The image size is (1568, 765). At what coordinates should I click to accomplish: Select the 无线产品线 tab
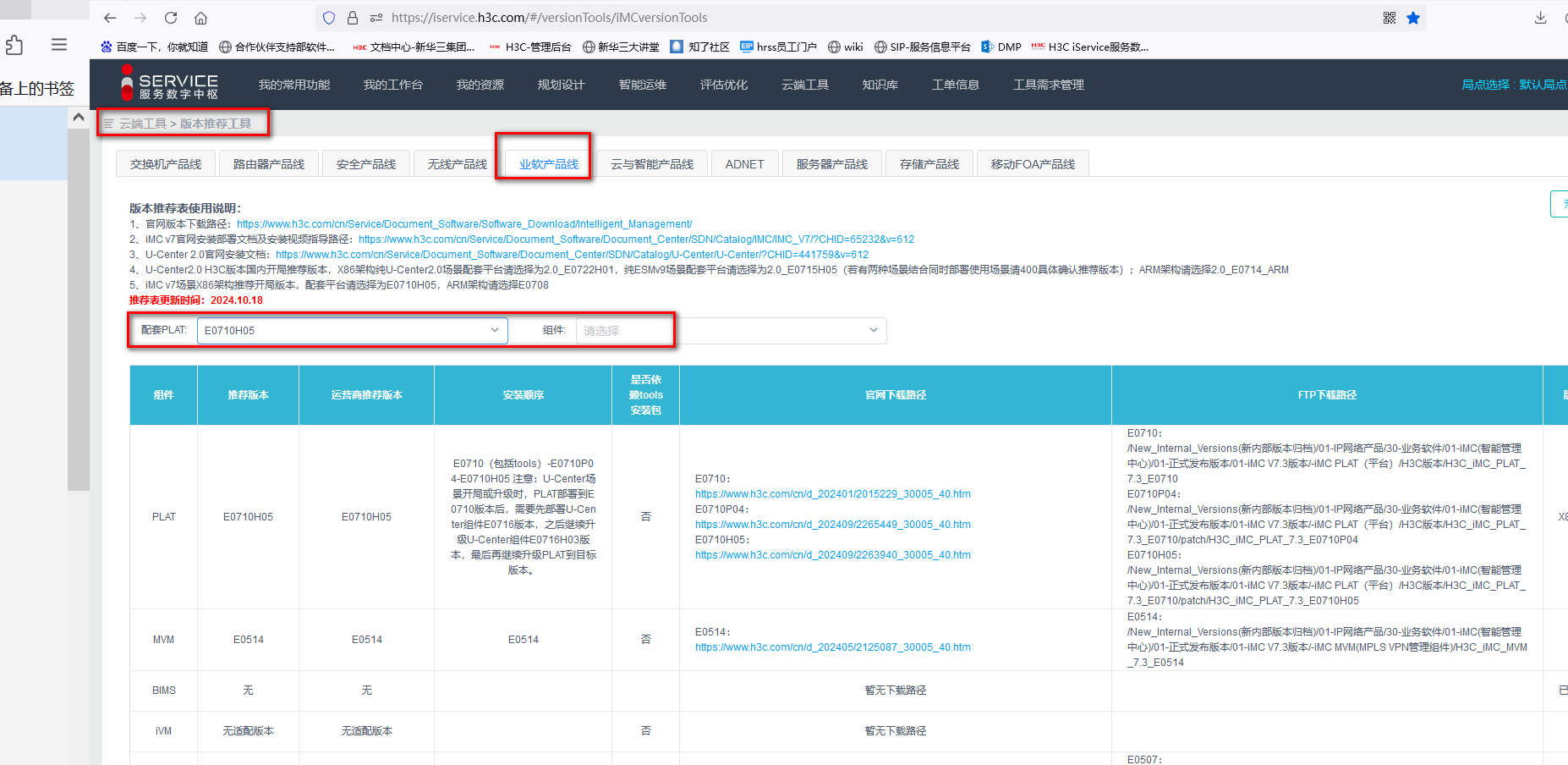point(458,164)
